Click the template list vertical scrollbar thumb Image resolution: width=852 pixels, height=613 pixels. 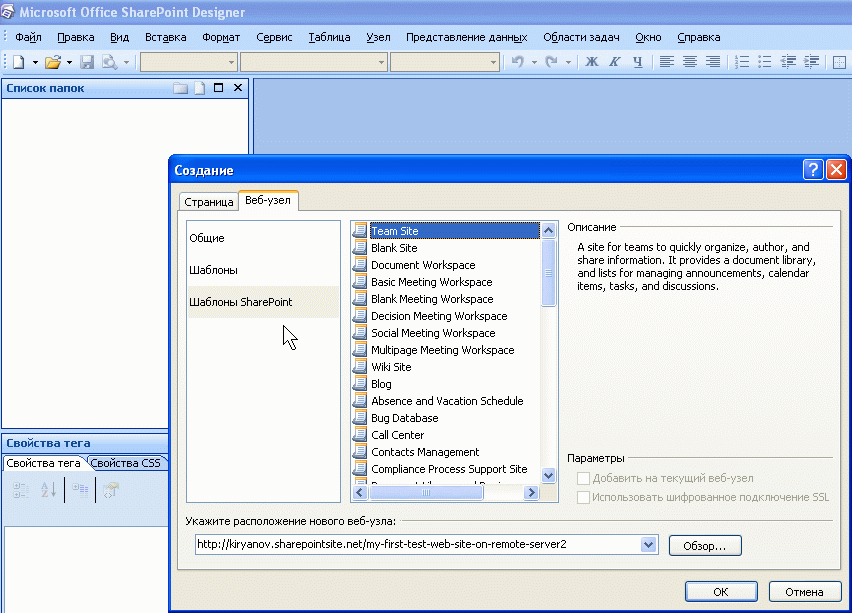coord(548,273)
